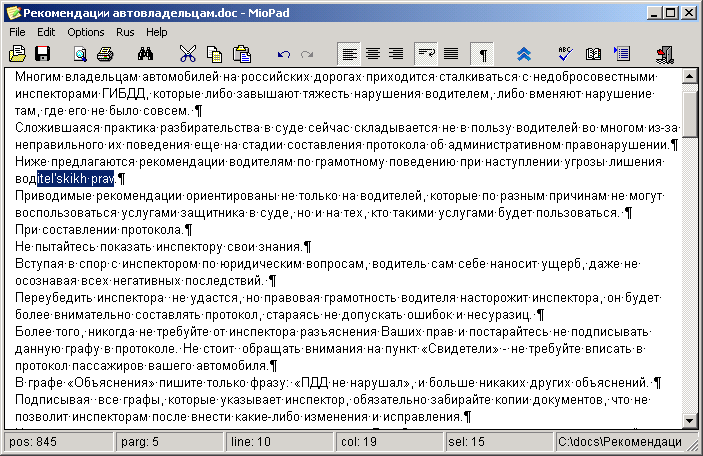Viewport: 703px width, 456px height.
Task: Open print preview with magnifier page icon
Action: coord(80,54)
